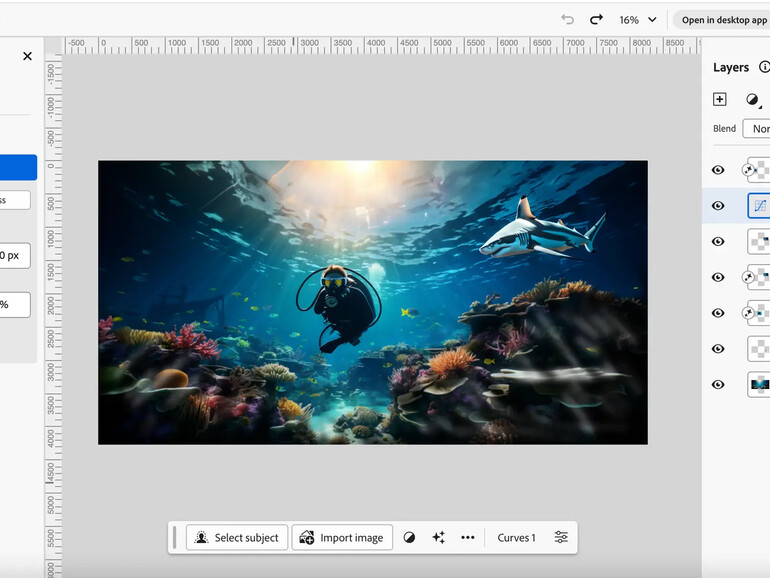This screenshot has height=578, width=770.
Task: Close the left panel with X
Action: (x=28, y=56)
